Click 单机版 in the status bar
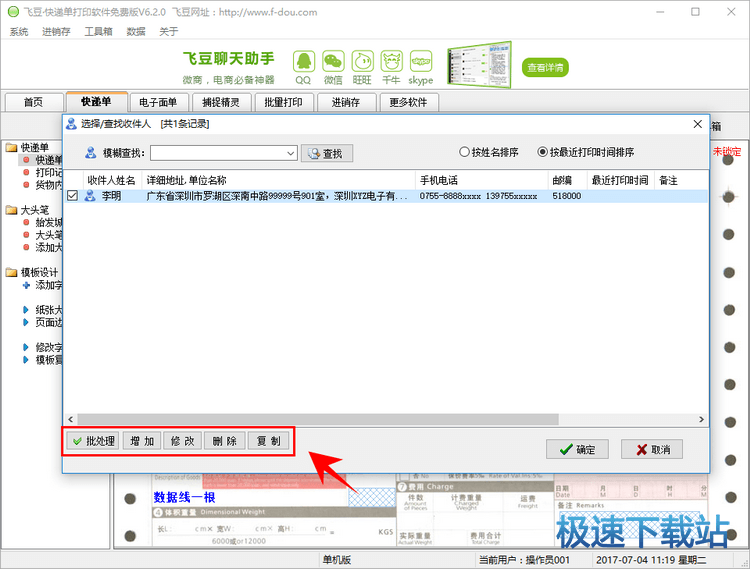This screenshot has height=569, width=750. [x=336, y=560]
